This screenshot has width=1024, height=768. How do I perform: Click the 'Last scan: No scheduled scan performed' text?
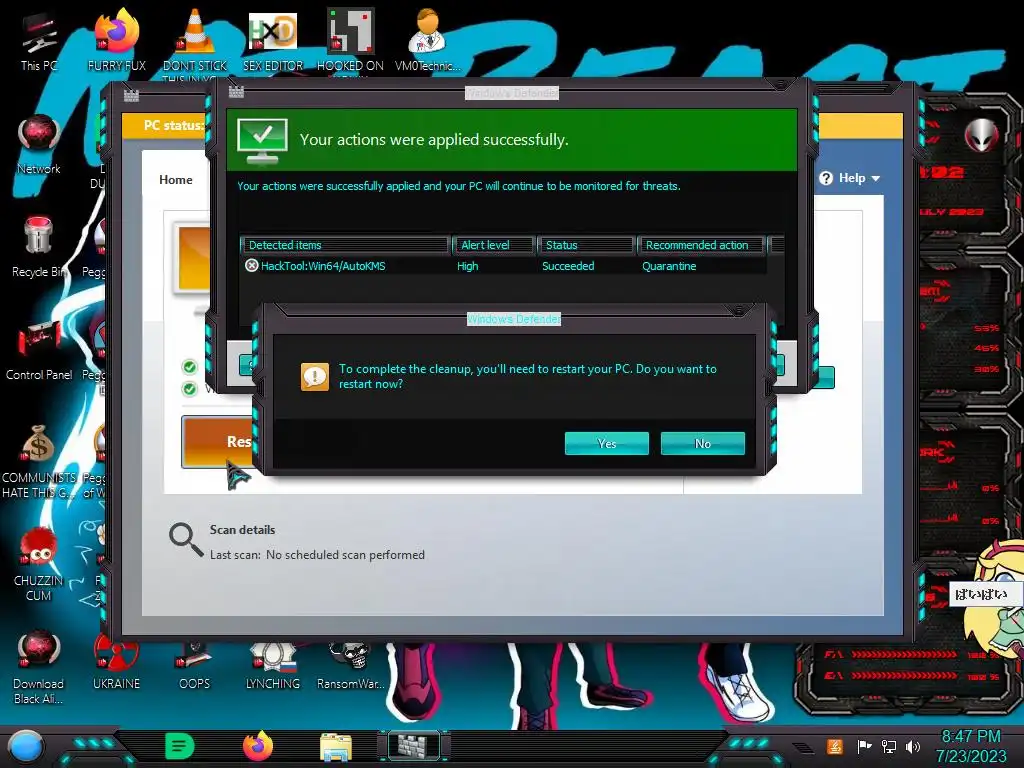coord(317,554)
